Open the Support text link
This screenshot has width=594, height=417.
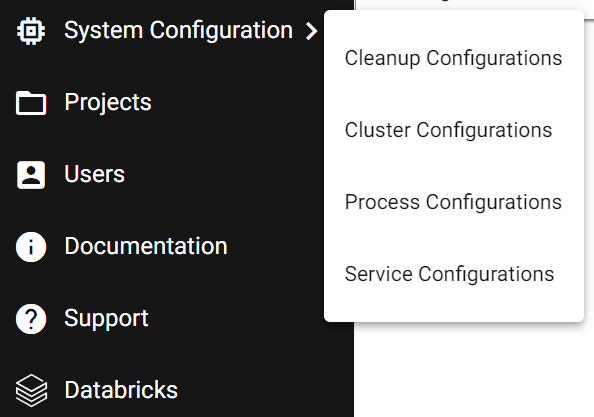[106, 318]
